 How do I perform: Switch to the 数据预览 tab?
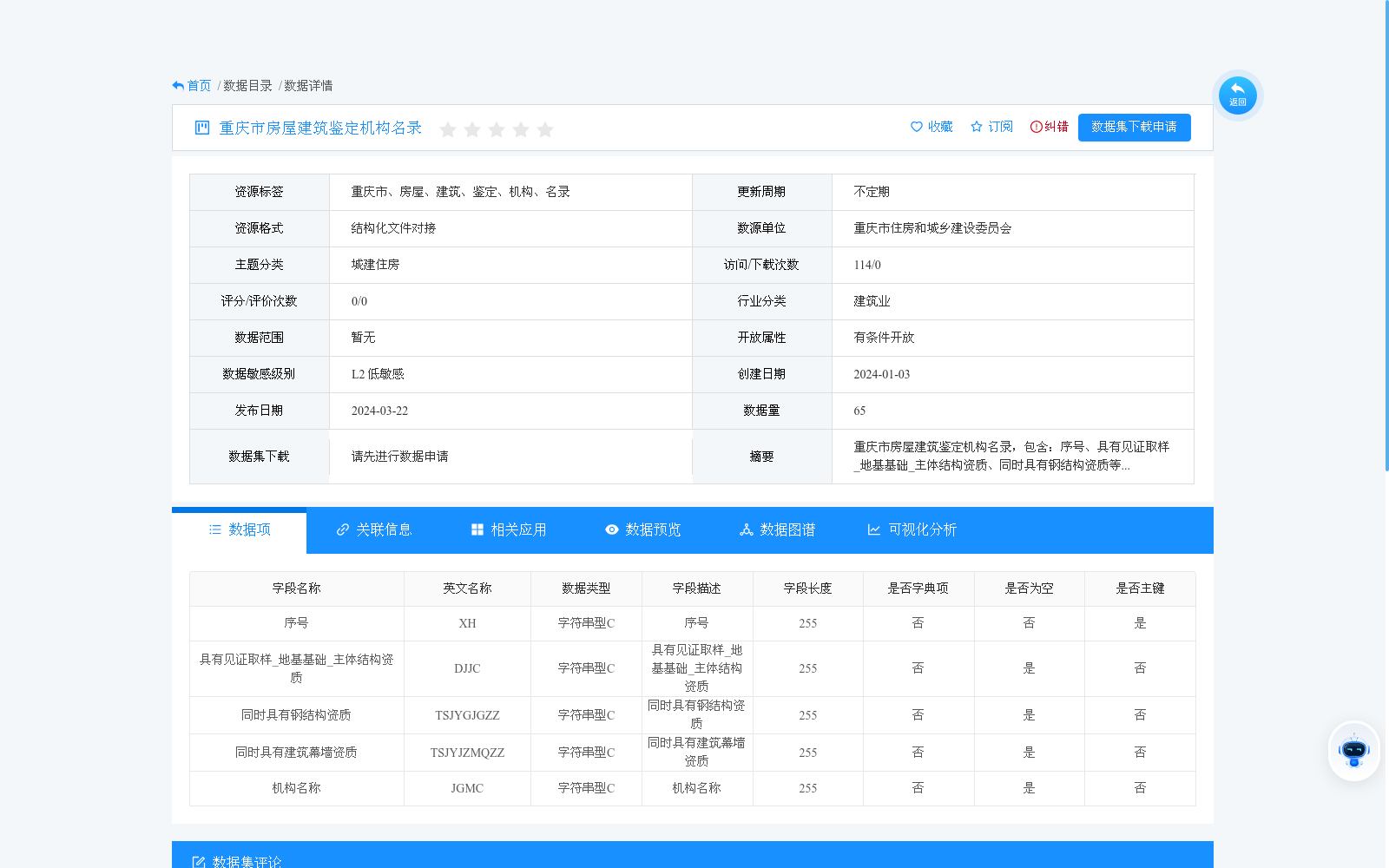[642, 529]
